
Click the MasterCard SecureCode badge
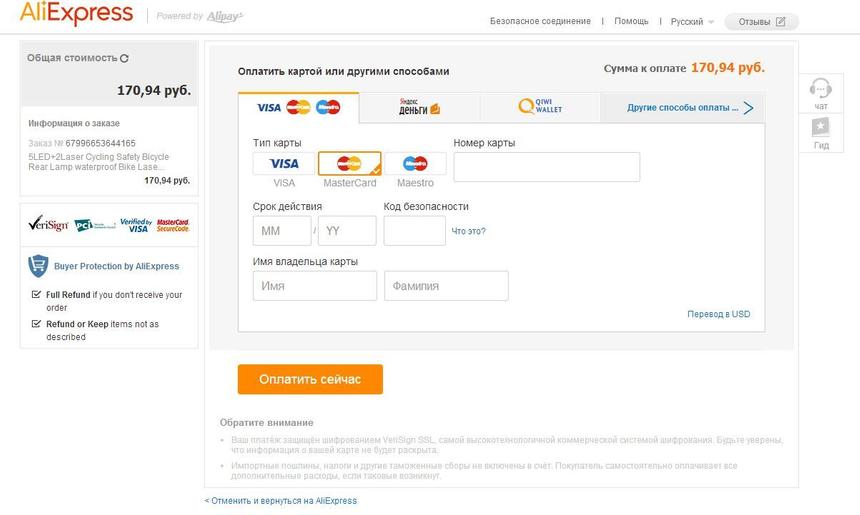pos(173,225)
